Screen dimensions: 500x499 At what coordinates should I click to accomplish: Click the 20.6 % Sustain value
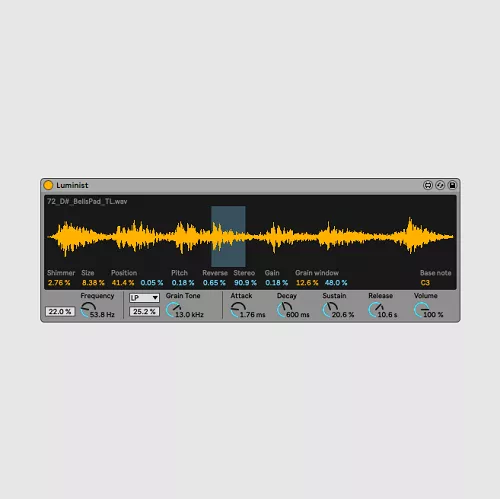pyautogui.click(x=343, y=315)
